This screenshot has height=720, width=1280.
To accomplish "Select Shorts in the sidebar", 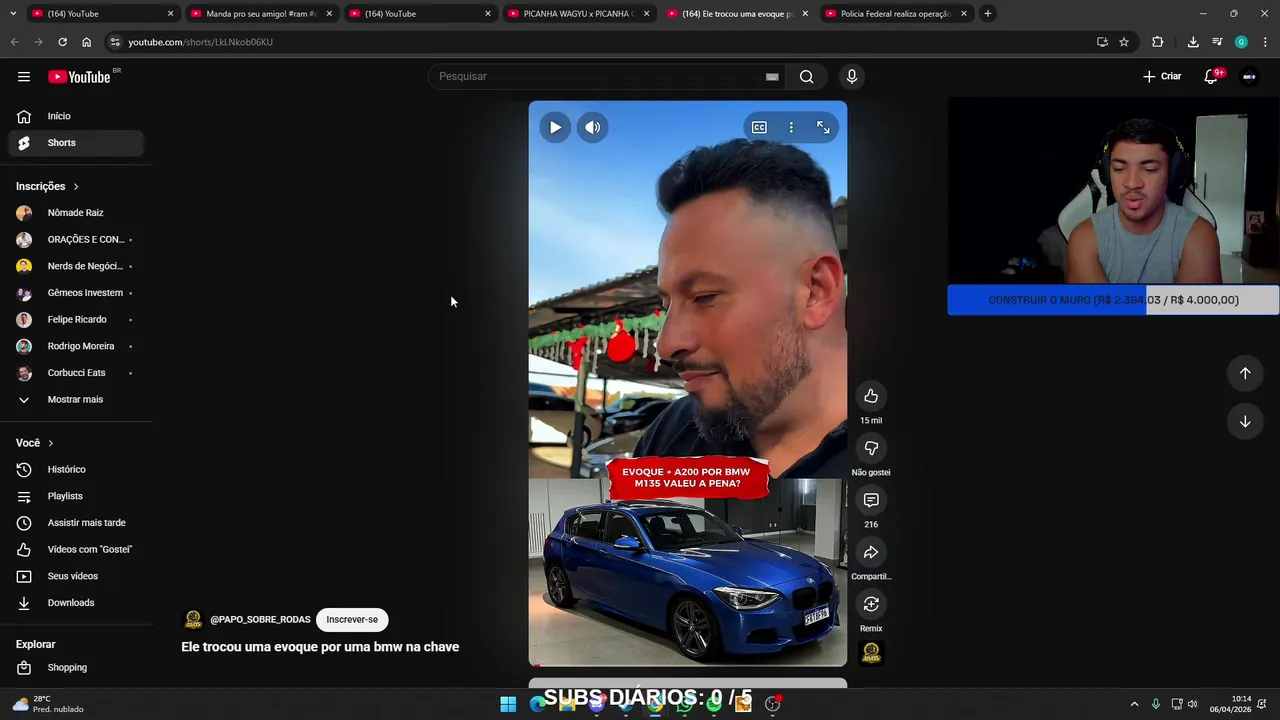I will point(76,143).
